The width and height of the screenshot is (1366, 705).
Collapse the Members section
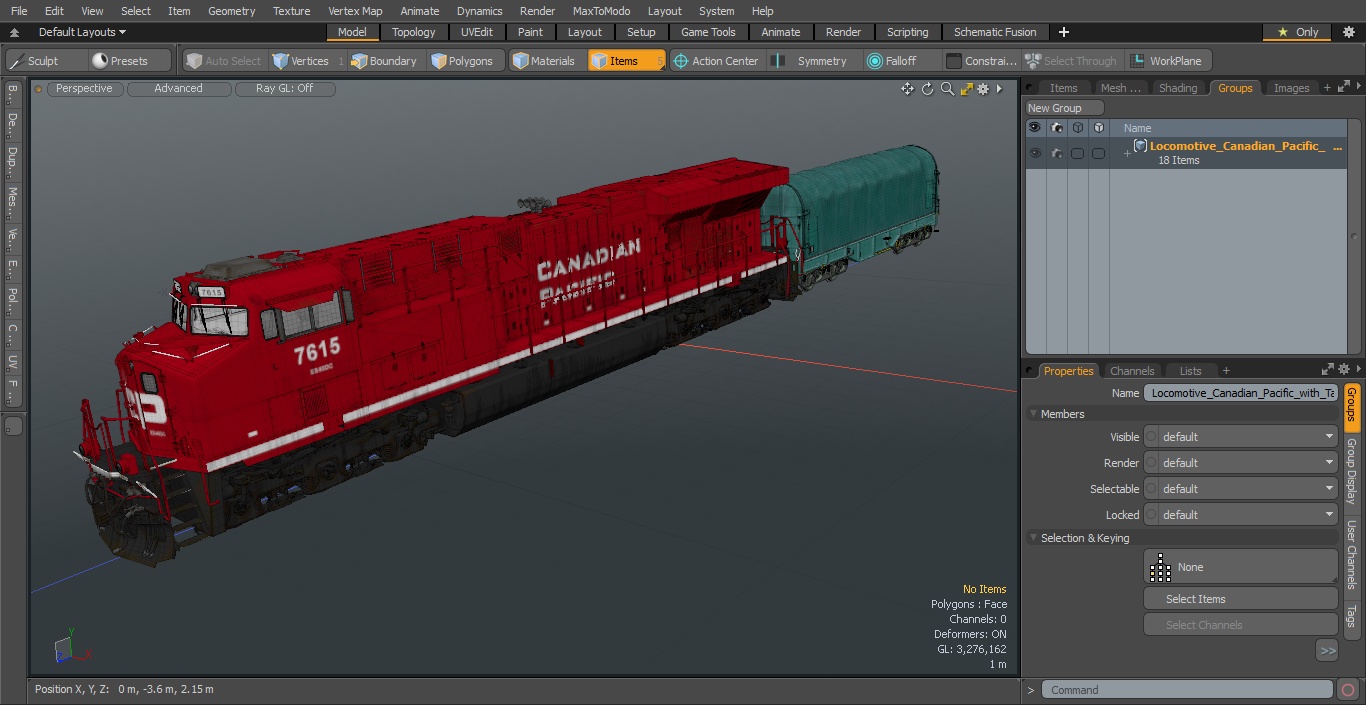pos(1034,414)
